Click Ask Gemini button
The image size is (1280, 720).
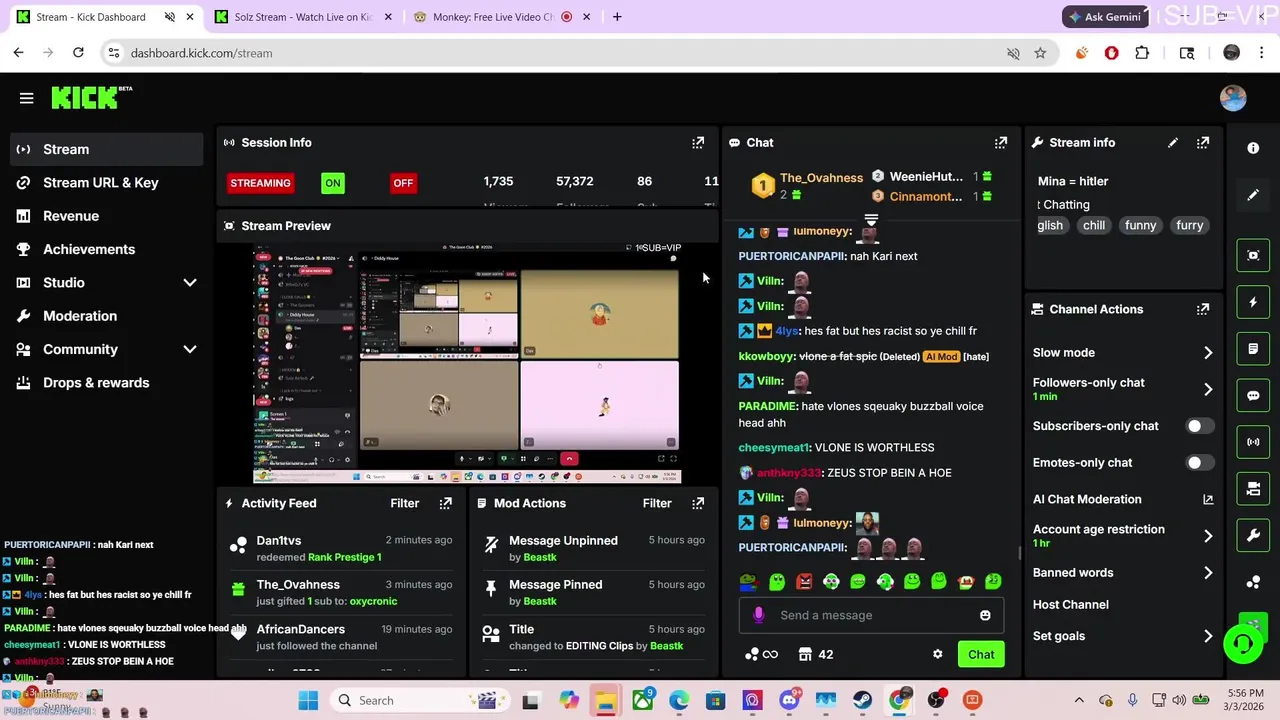(x=1105, y=17)
